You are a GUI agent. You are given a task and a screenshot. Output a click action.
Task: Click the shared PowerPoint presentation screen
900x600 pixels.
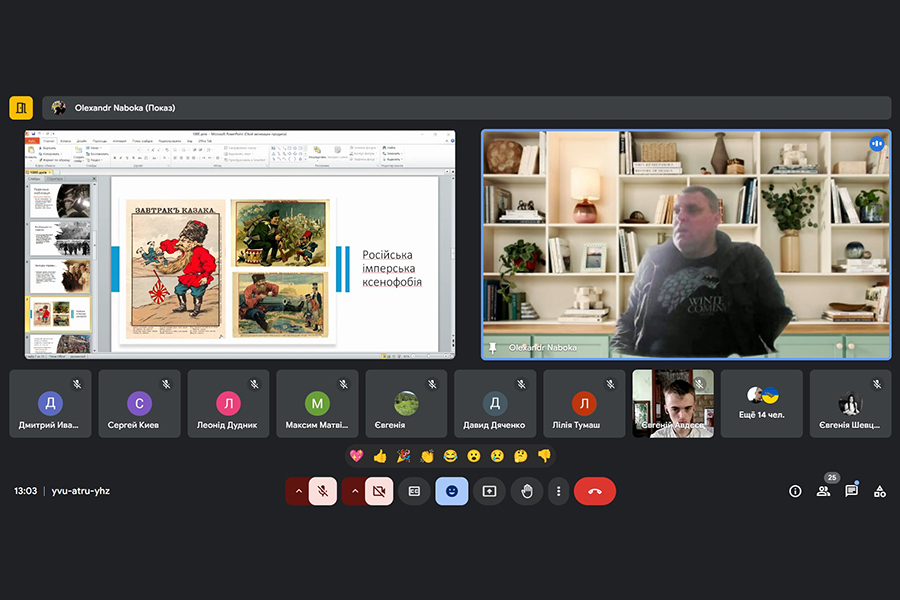point(240,245)
